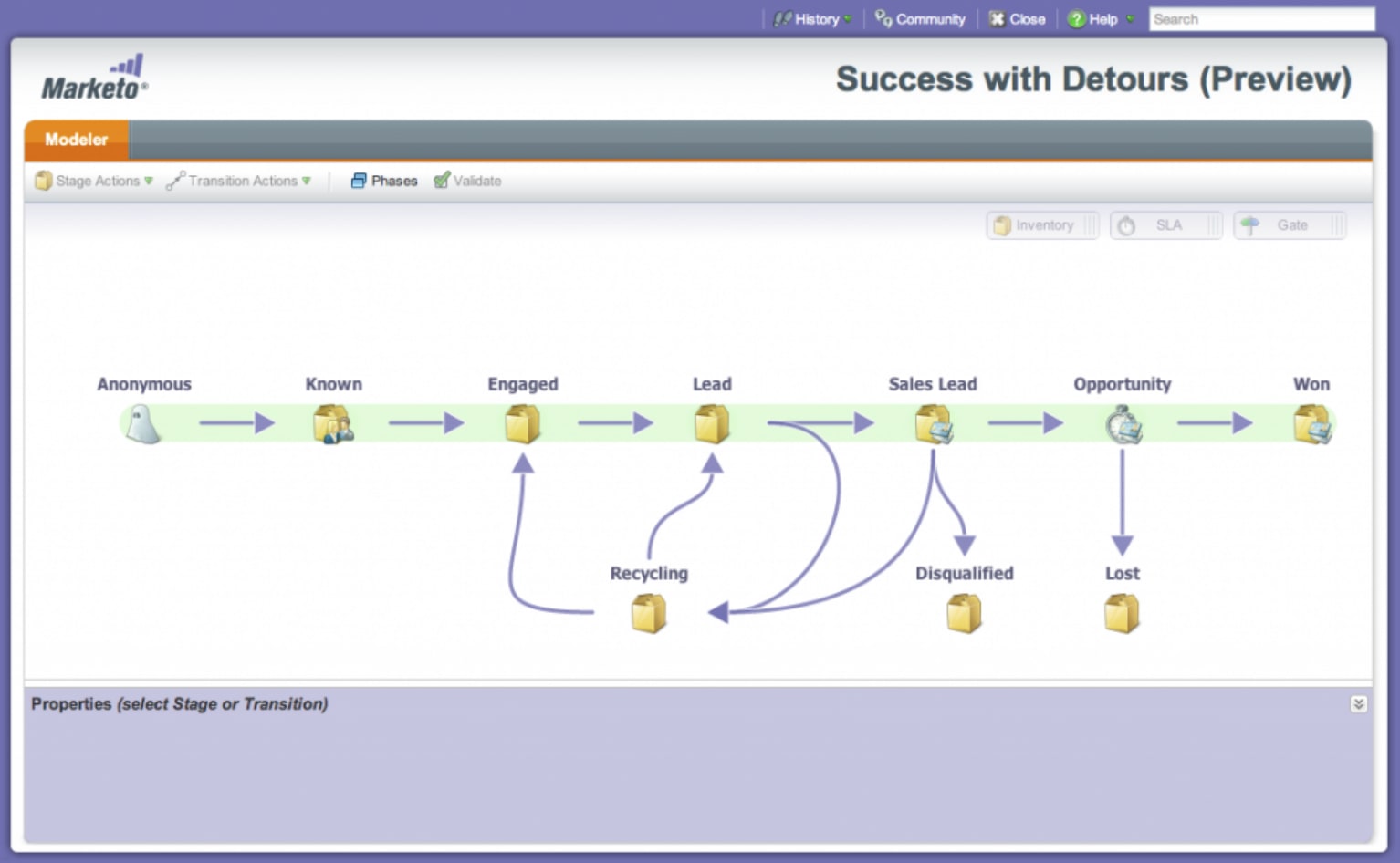Click the Disqualified stage label
This screenshot has height=863, width=1400.
[x=965, y=573]
